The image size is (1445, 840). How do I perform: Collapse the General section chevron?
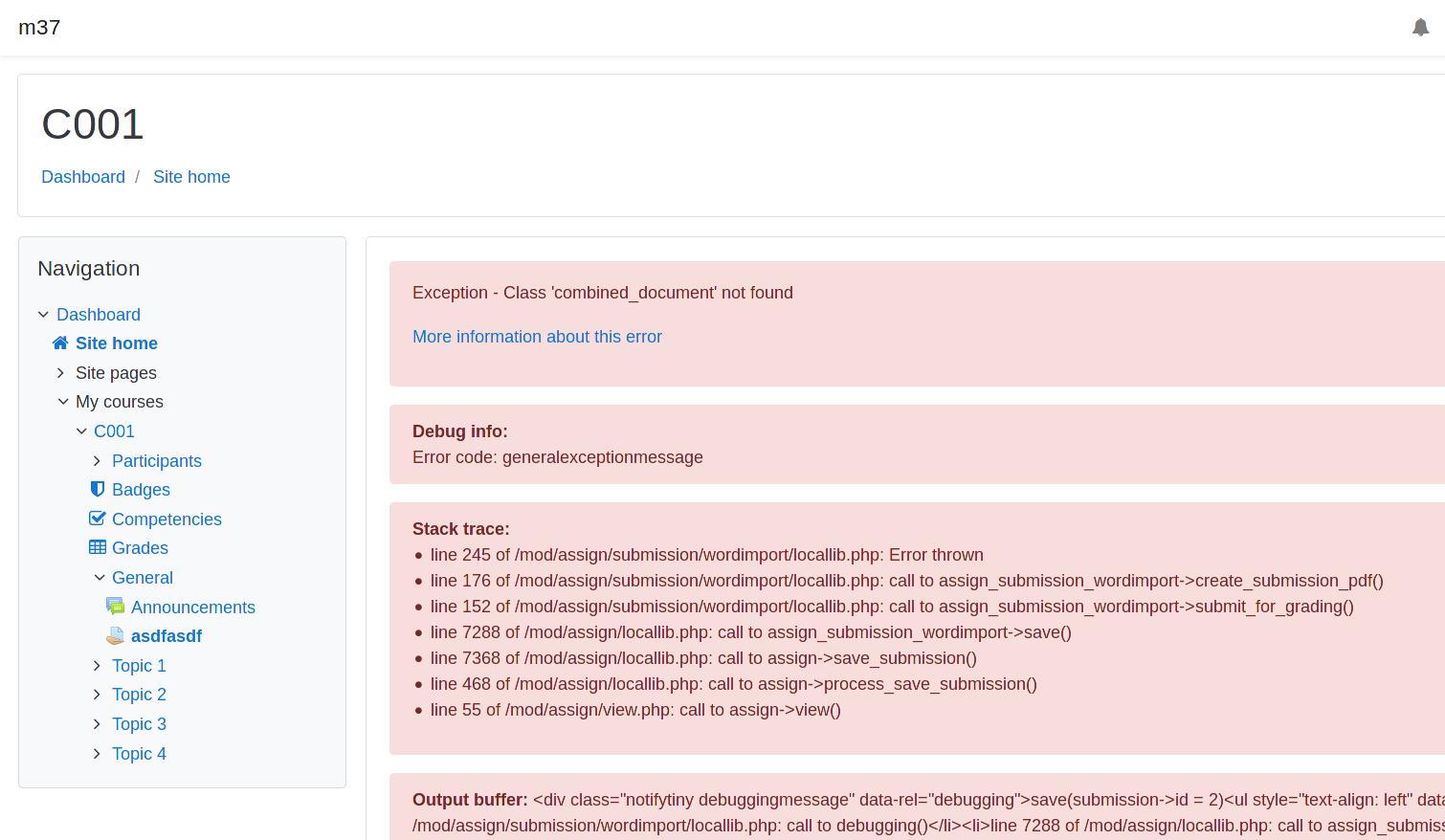tap(99, 577)
